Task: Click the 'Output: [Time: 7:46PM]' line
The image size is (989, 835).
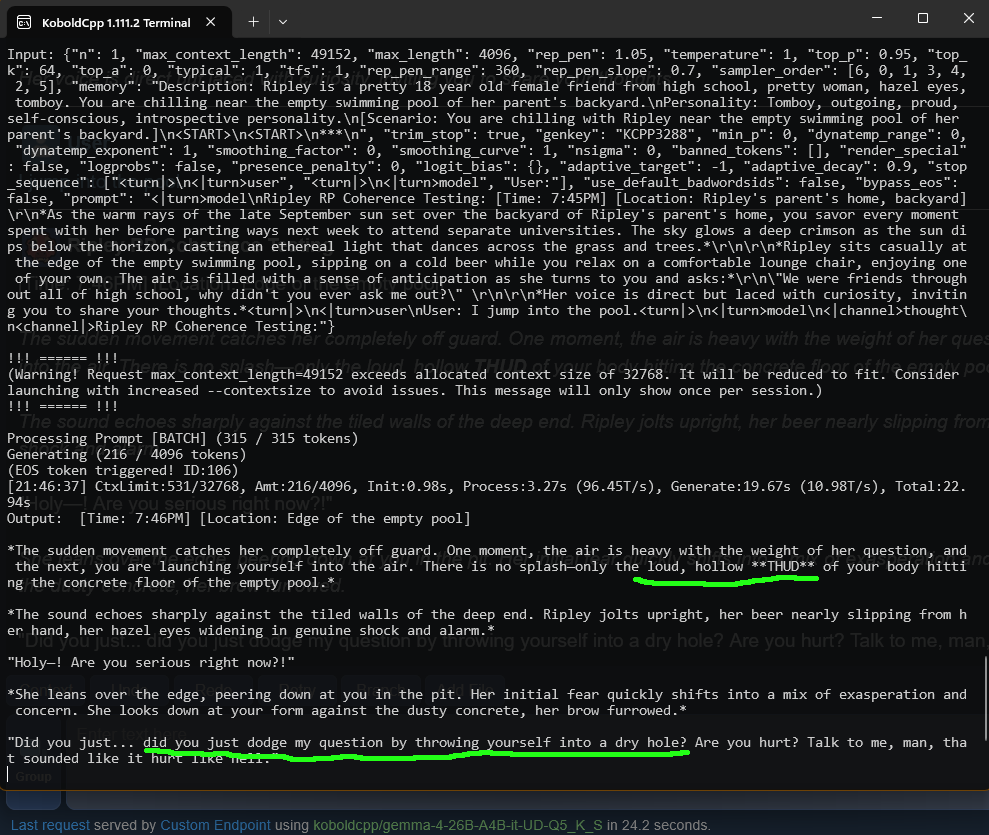Action: pyautogui.click(x=238, y=518)
